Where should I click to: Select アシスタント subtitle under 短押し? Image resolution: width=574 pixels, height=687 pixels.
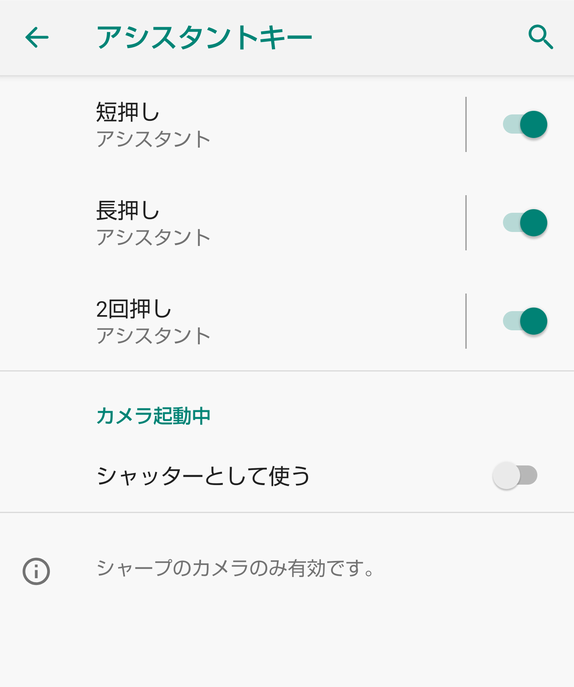tap(153, 139)
